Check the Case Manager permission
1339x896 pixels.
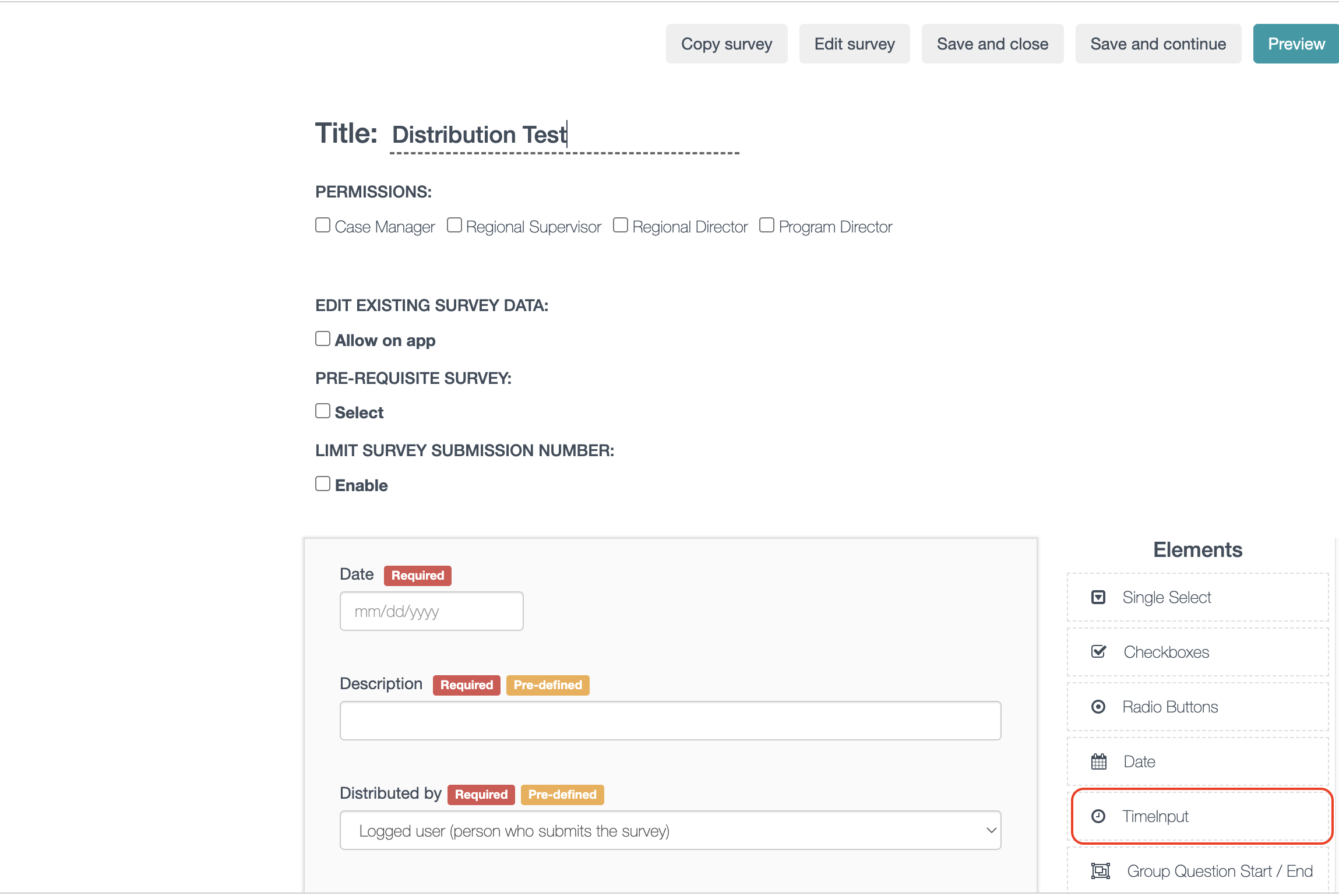(323, 225)
